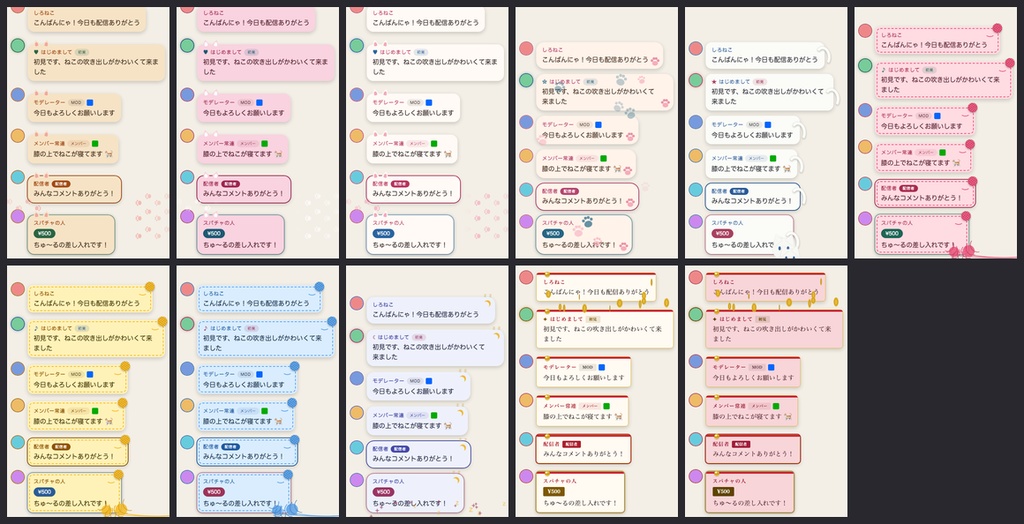The image size is (1024, 524).
Task: Click green member square in blue yarn theme
Action: tap(264, 411)
